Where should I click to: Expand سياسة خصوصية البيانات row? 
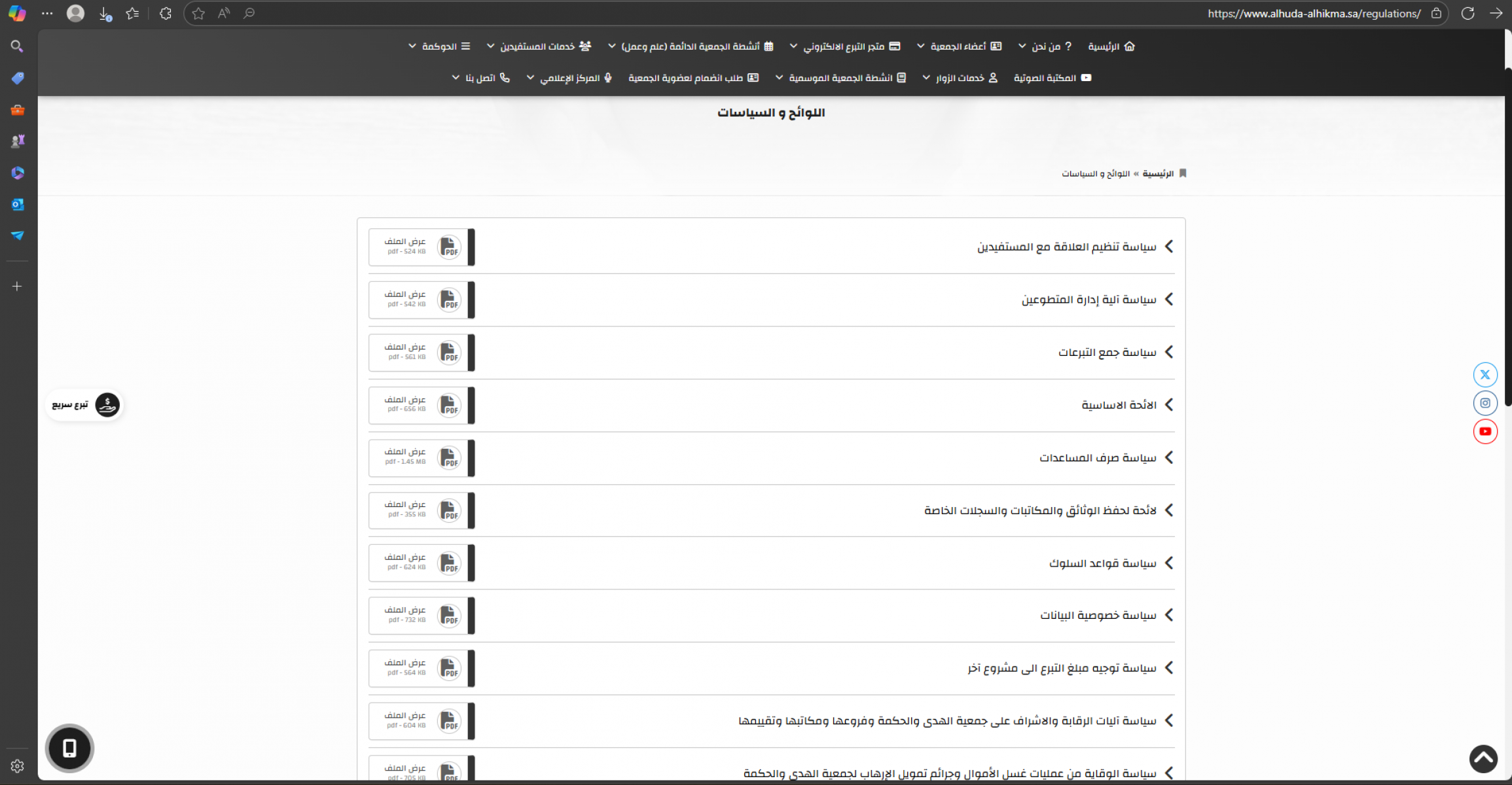tap(1100, 616)
